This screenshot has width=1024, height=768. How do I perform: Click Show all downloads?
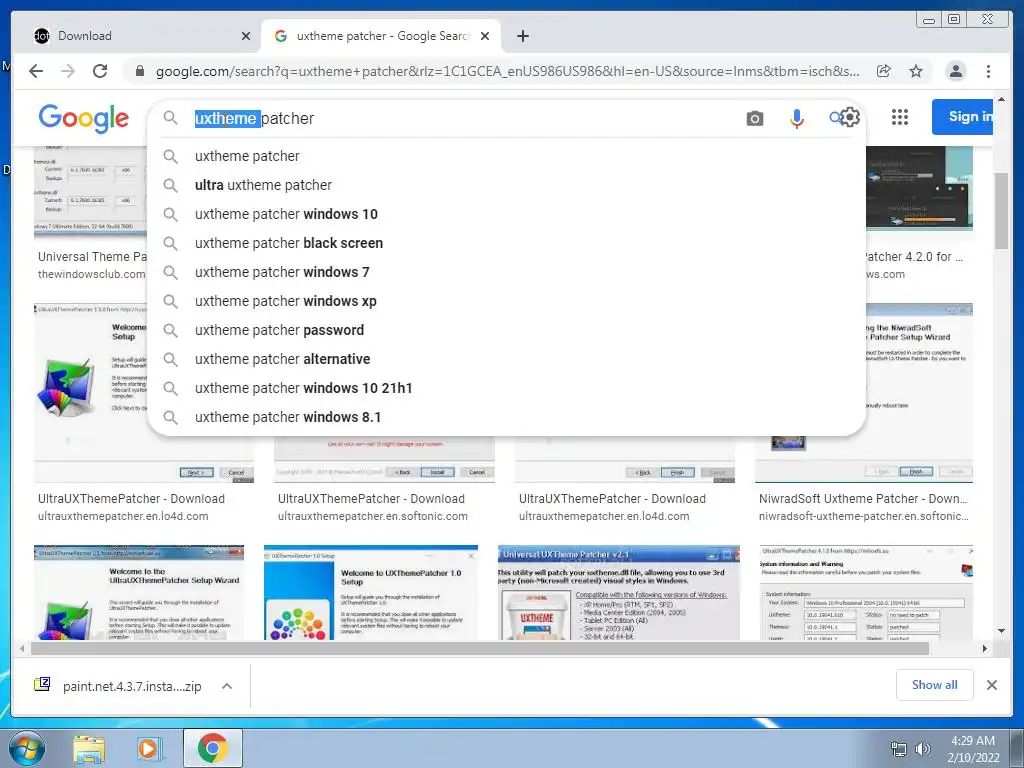coord(935,685)
